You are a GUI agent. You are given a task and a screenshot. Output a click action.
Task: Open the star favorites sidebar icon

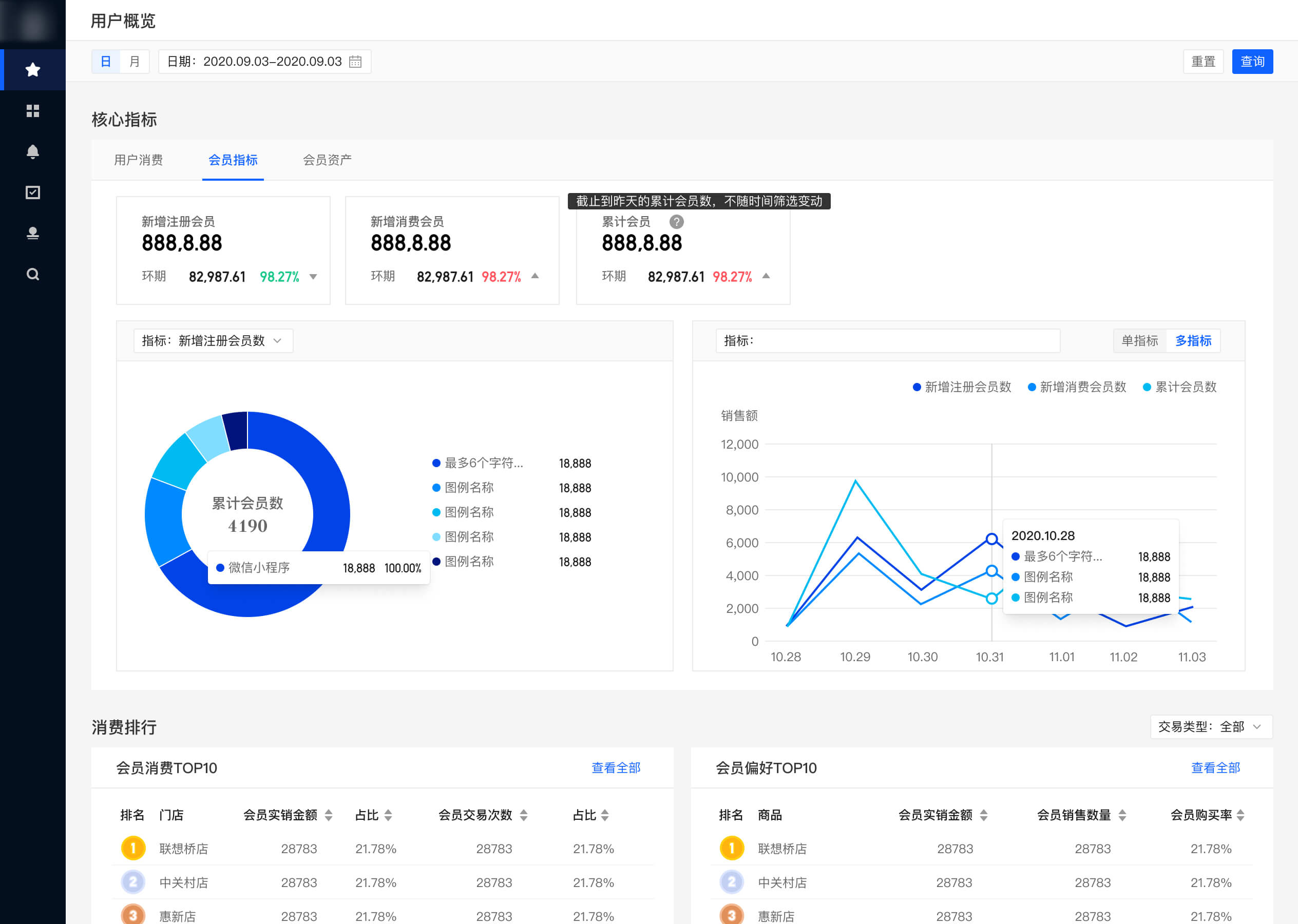click(33, 69)
